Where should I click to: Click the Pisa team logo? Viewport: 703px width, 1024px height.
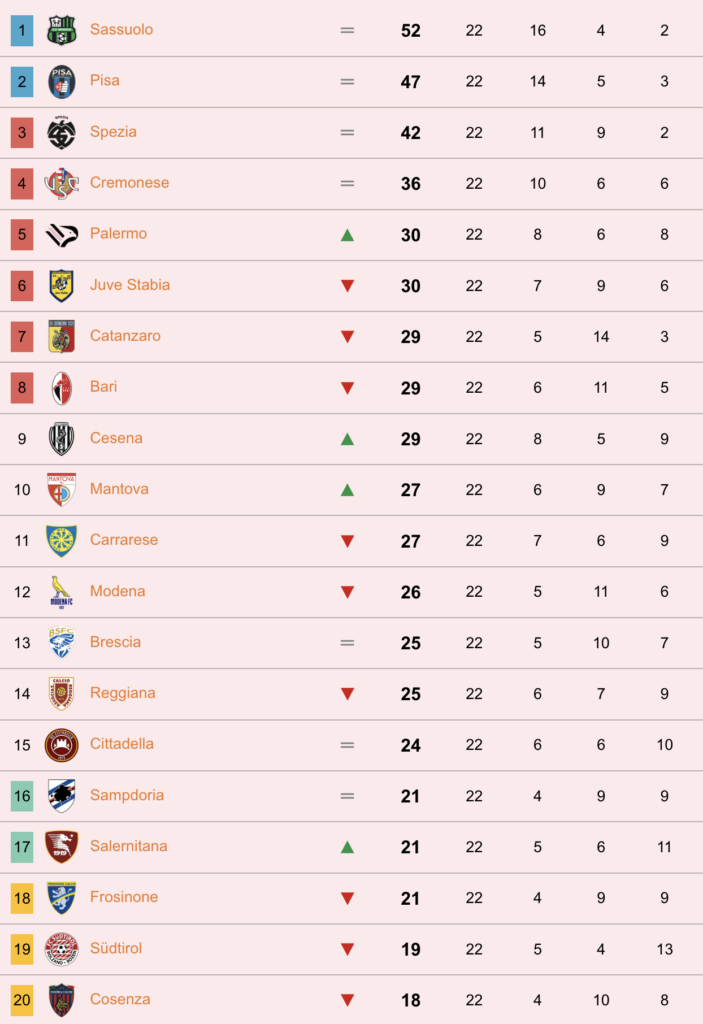pos(61,82)
